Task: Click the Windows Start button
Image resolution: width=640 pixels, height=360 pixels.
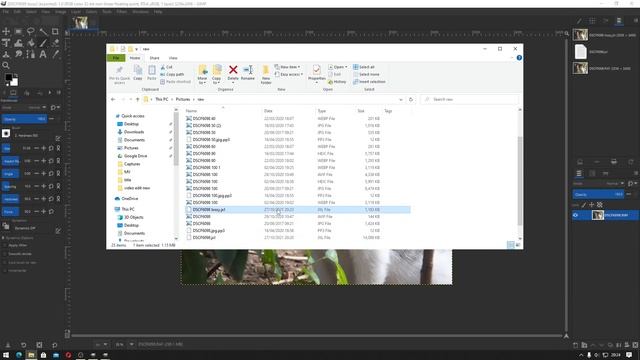Action: (6, 355)
